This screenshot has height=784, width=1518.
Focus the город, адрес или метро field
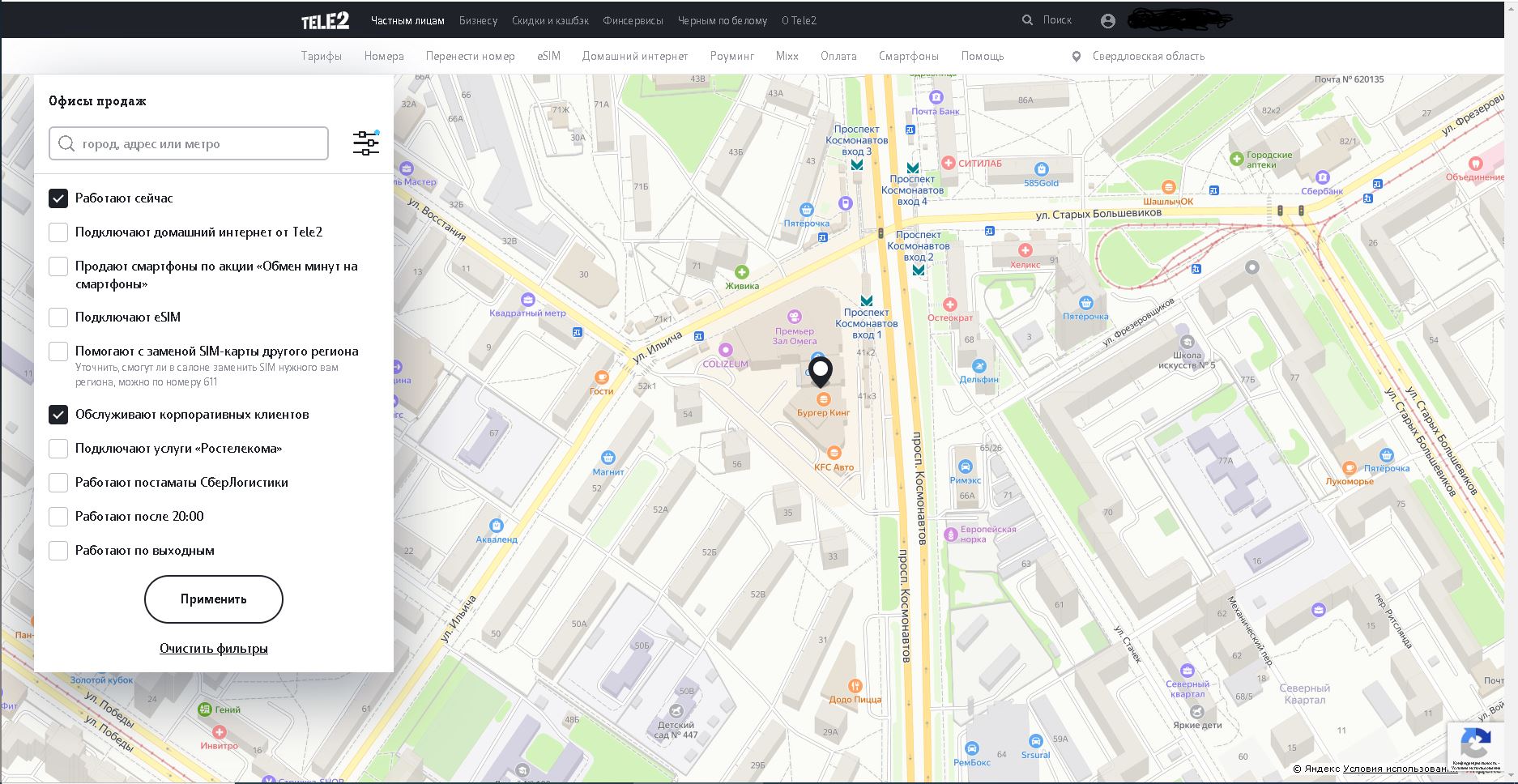[189, 143]
